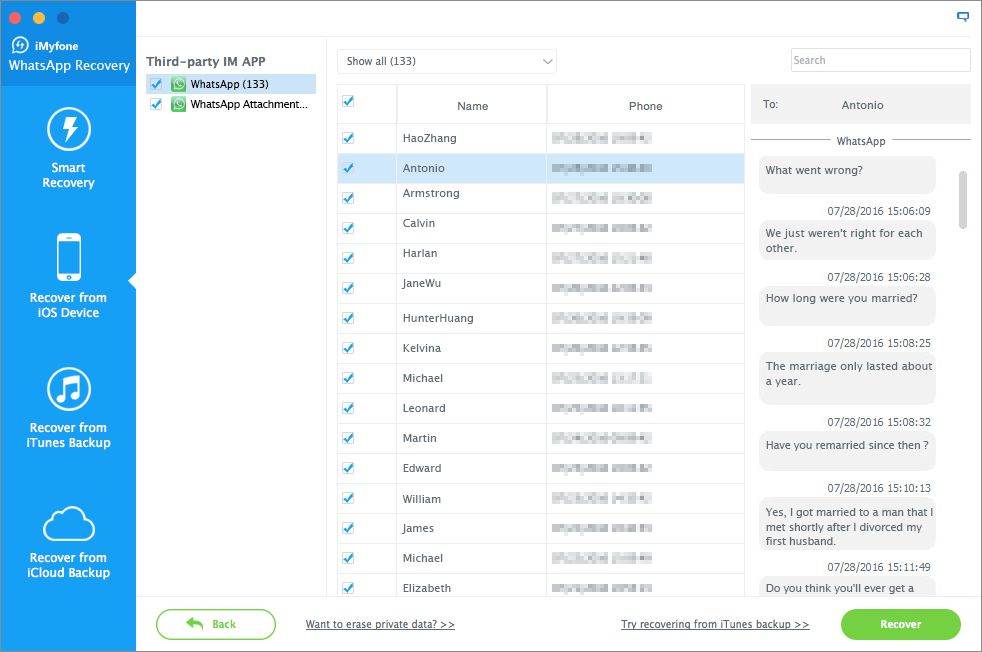Click the chat panel scrollbar thumb
The height and width of the screenshot is (652, 982).
click(963, 200)
